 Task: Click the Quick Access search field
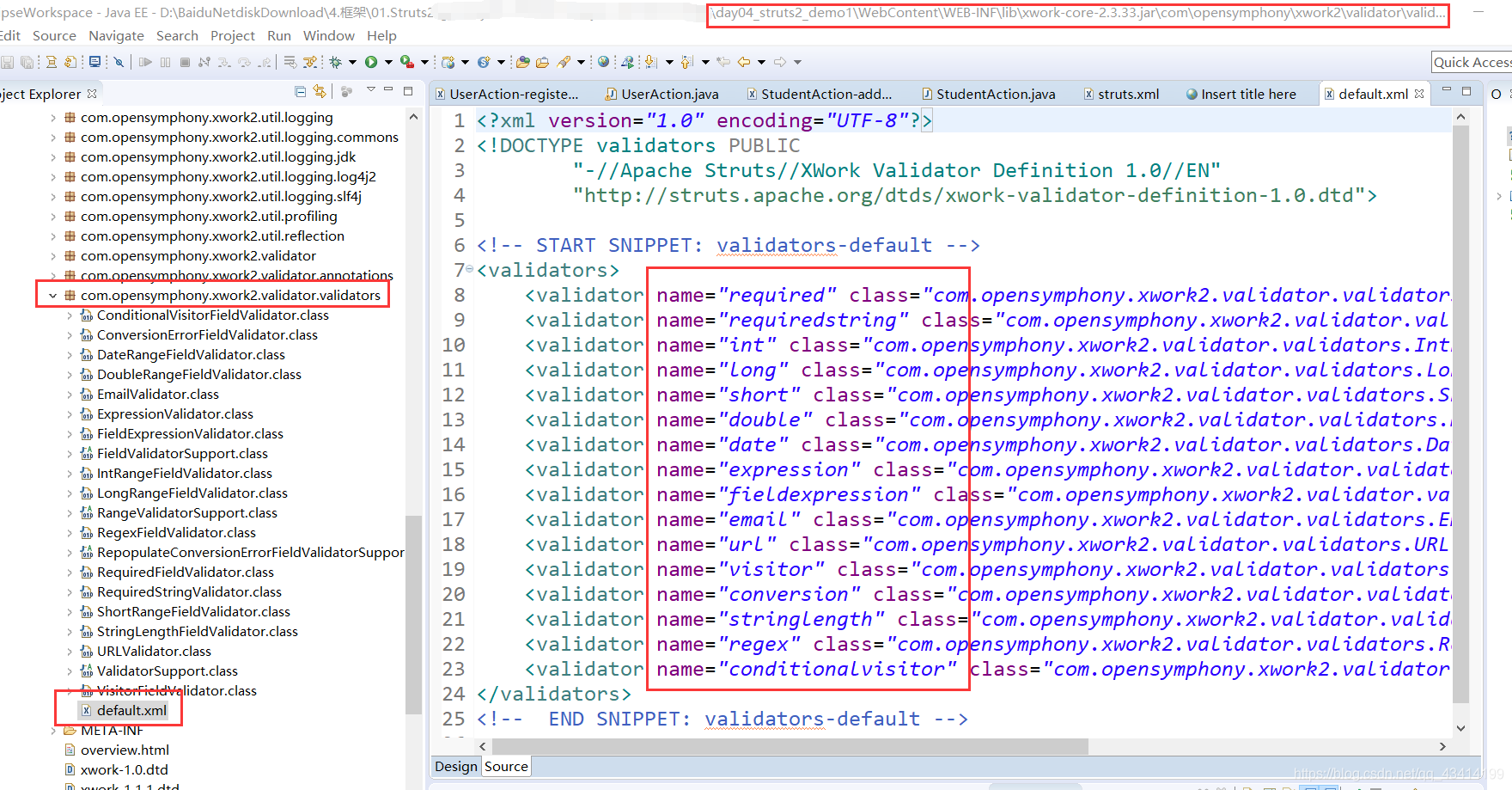[x=1471, y=62]
